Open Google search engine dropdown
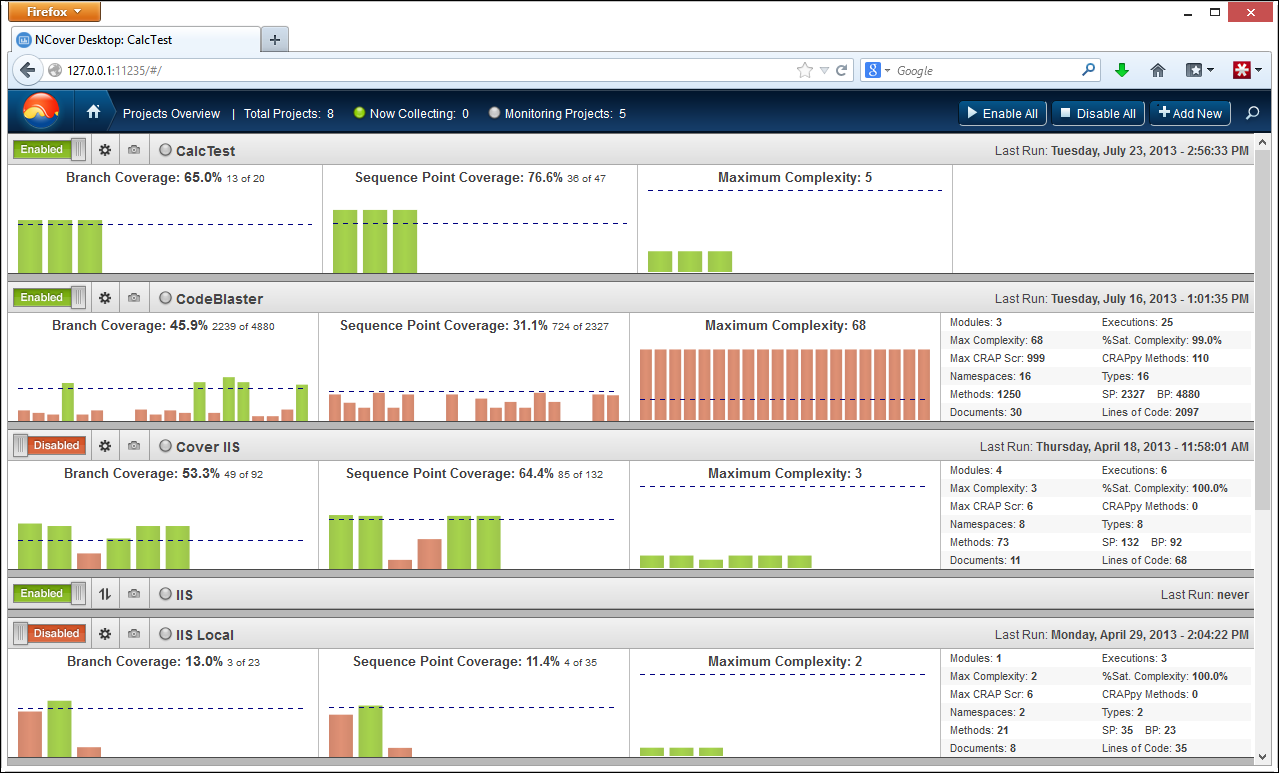This screenshot has width=1279, height=773. coord(877,70)
